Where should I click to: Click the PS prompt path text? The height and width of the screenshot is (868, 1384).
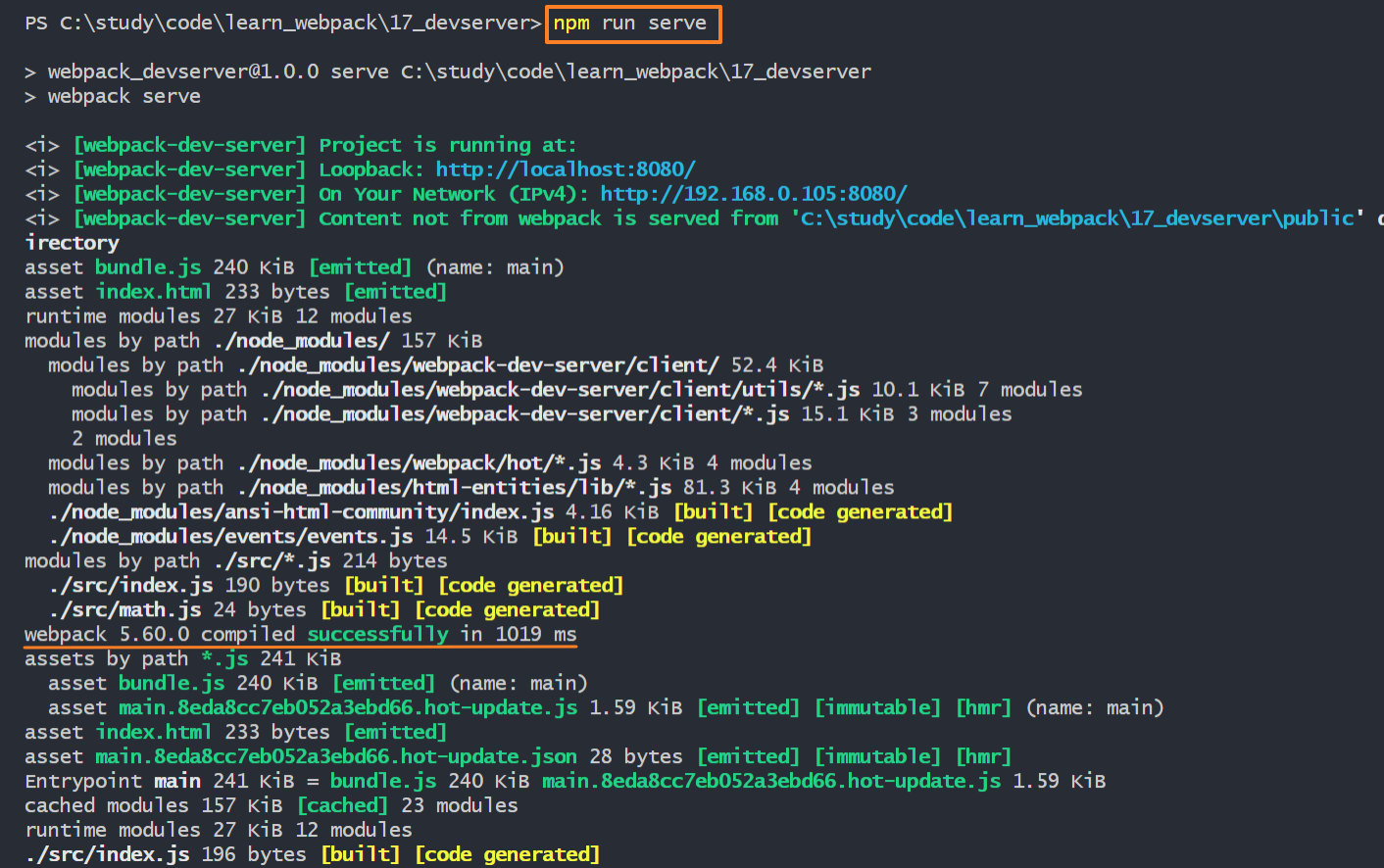(283, 23)
